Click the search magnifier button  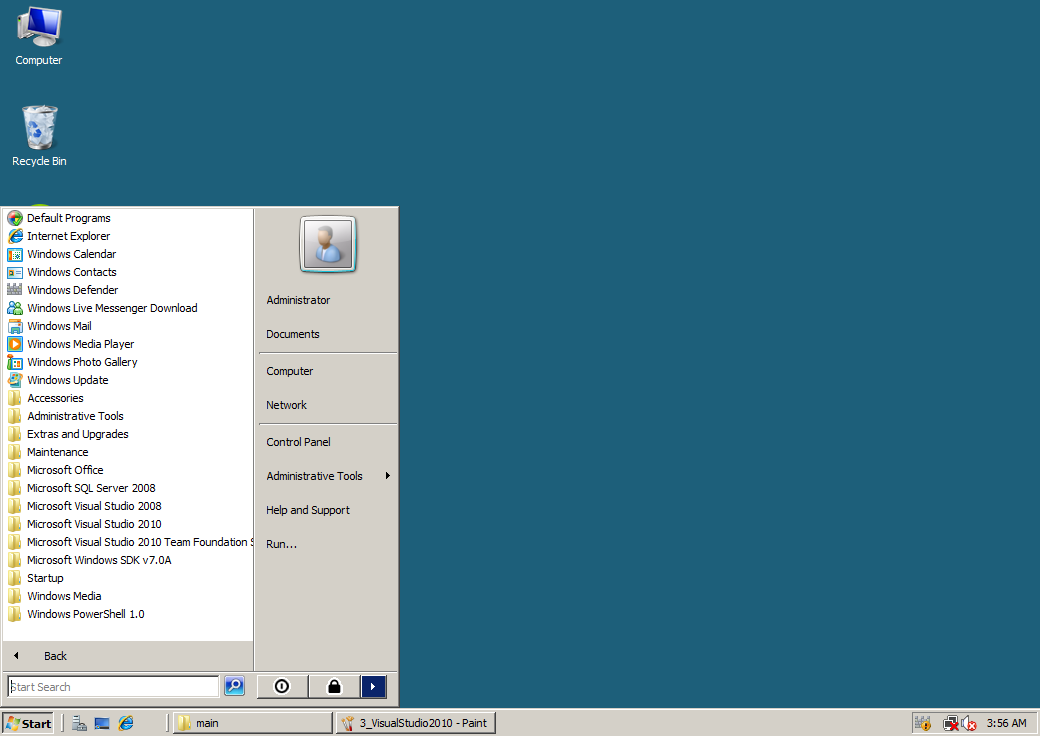pos(234,686)
